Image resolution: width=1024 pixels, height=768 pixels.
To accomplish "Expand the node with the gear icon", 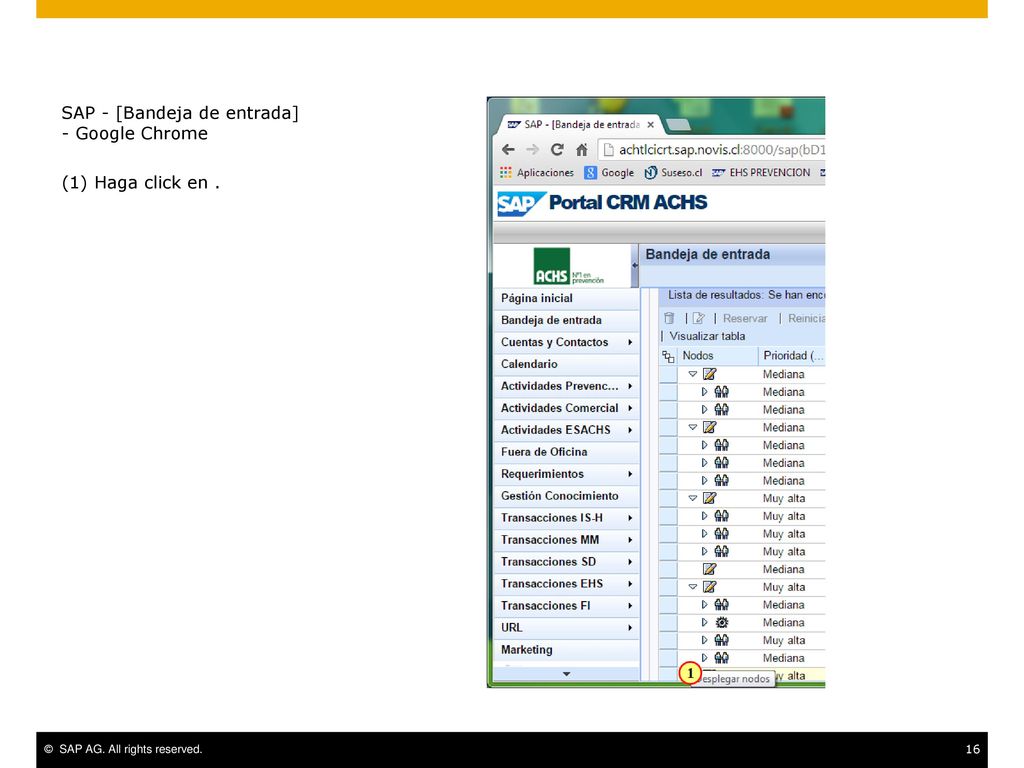I will (704, 622).
